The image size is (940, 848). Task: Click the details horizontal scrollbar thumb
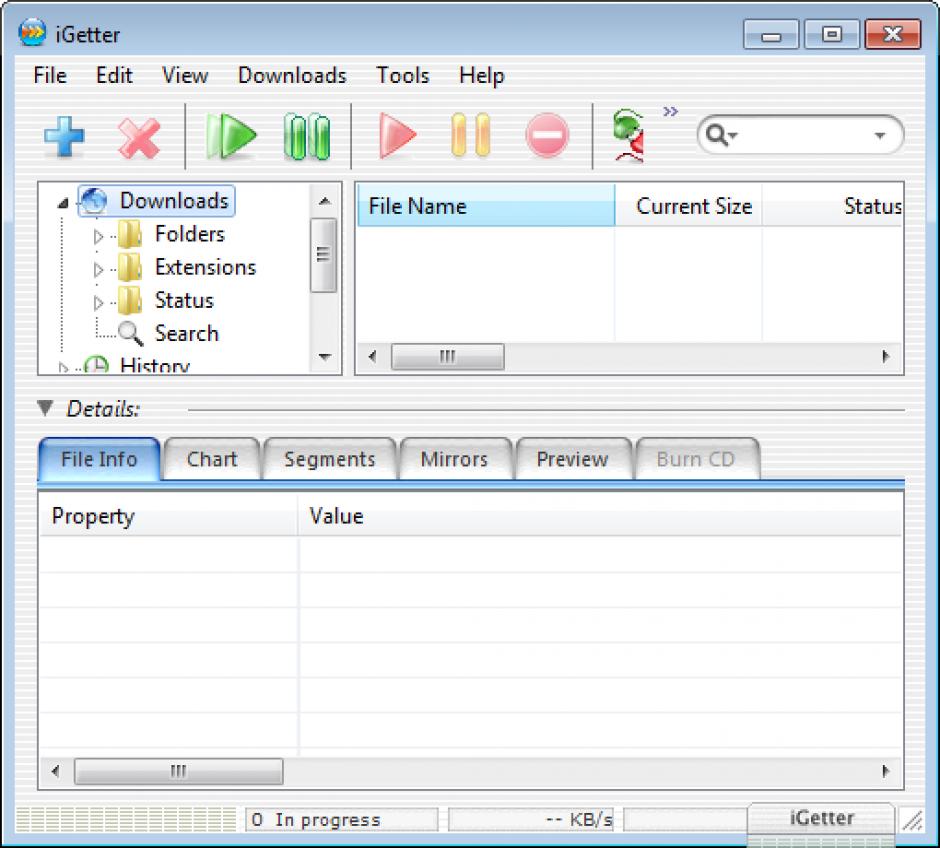coord(179,771)
